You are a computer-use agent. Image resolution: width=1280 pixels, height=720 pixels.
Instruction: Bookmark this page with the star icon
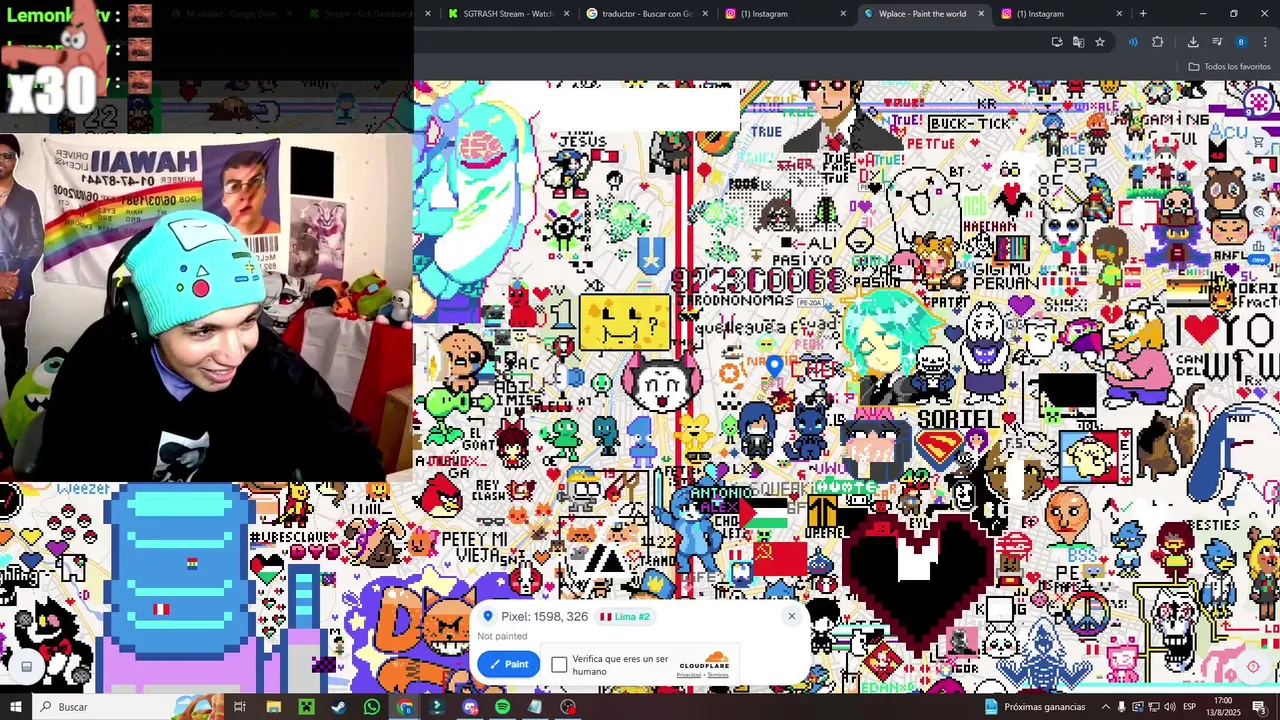point(1100,42)
